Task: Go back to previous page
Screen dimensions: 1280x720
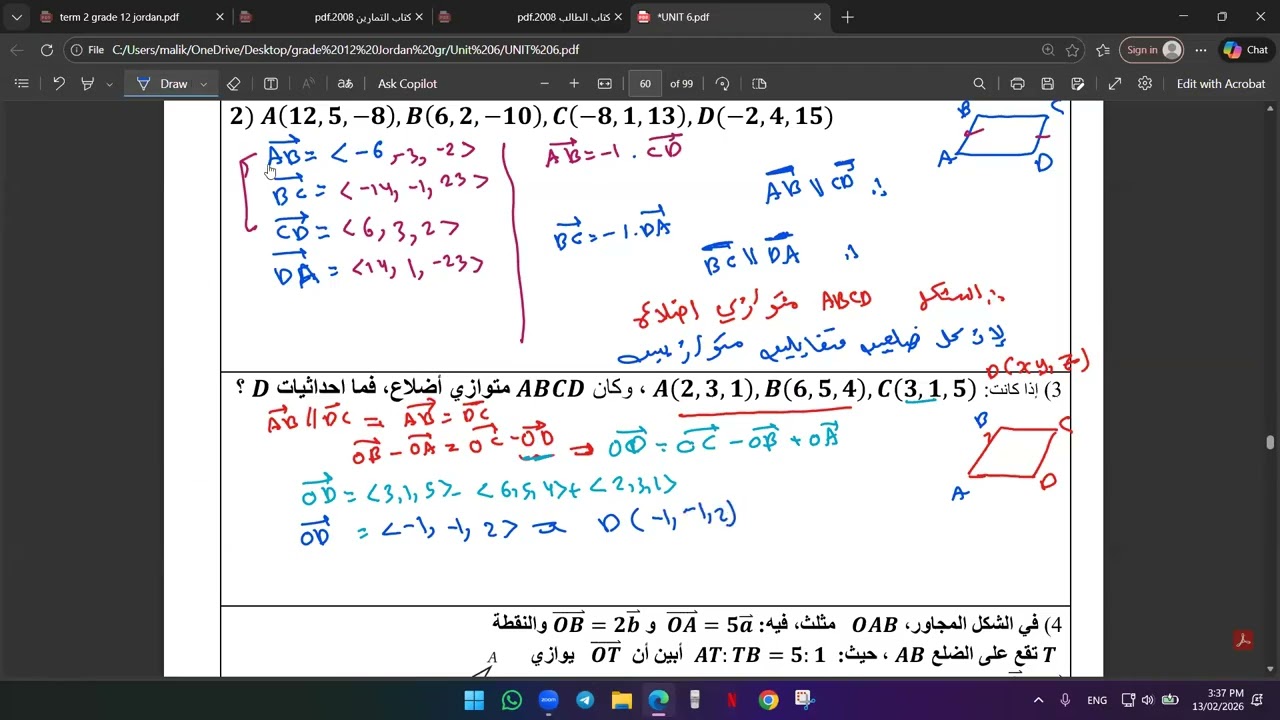Action: coord(17,50)
